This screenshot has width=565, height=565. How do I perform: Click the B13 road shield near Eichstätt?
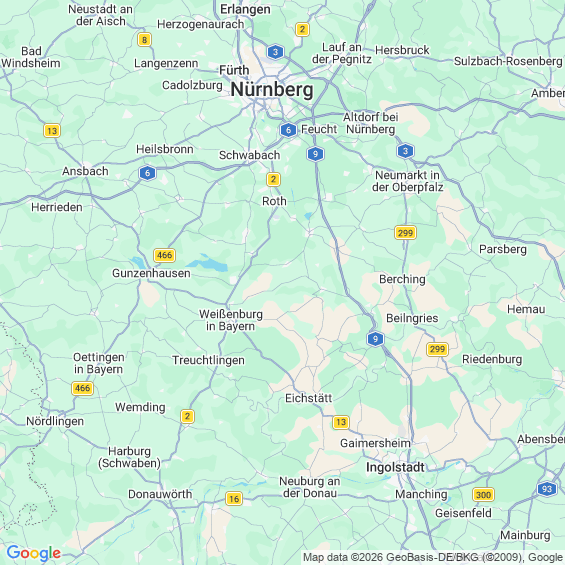point(341,422)
